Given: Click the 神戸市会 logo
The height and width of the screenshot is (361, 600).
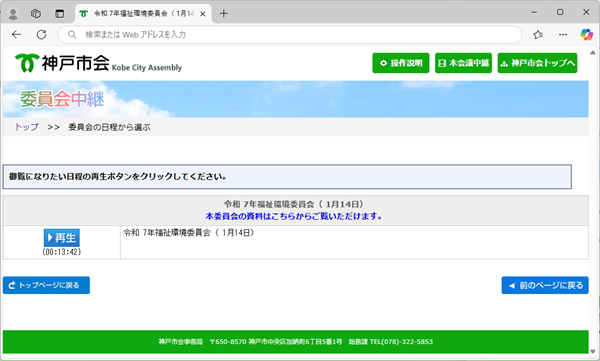Looking at the screenshot, I should pyautogui.click(x=98, y=63).
